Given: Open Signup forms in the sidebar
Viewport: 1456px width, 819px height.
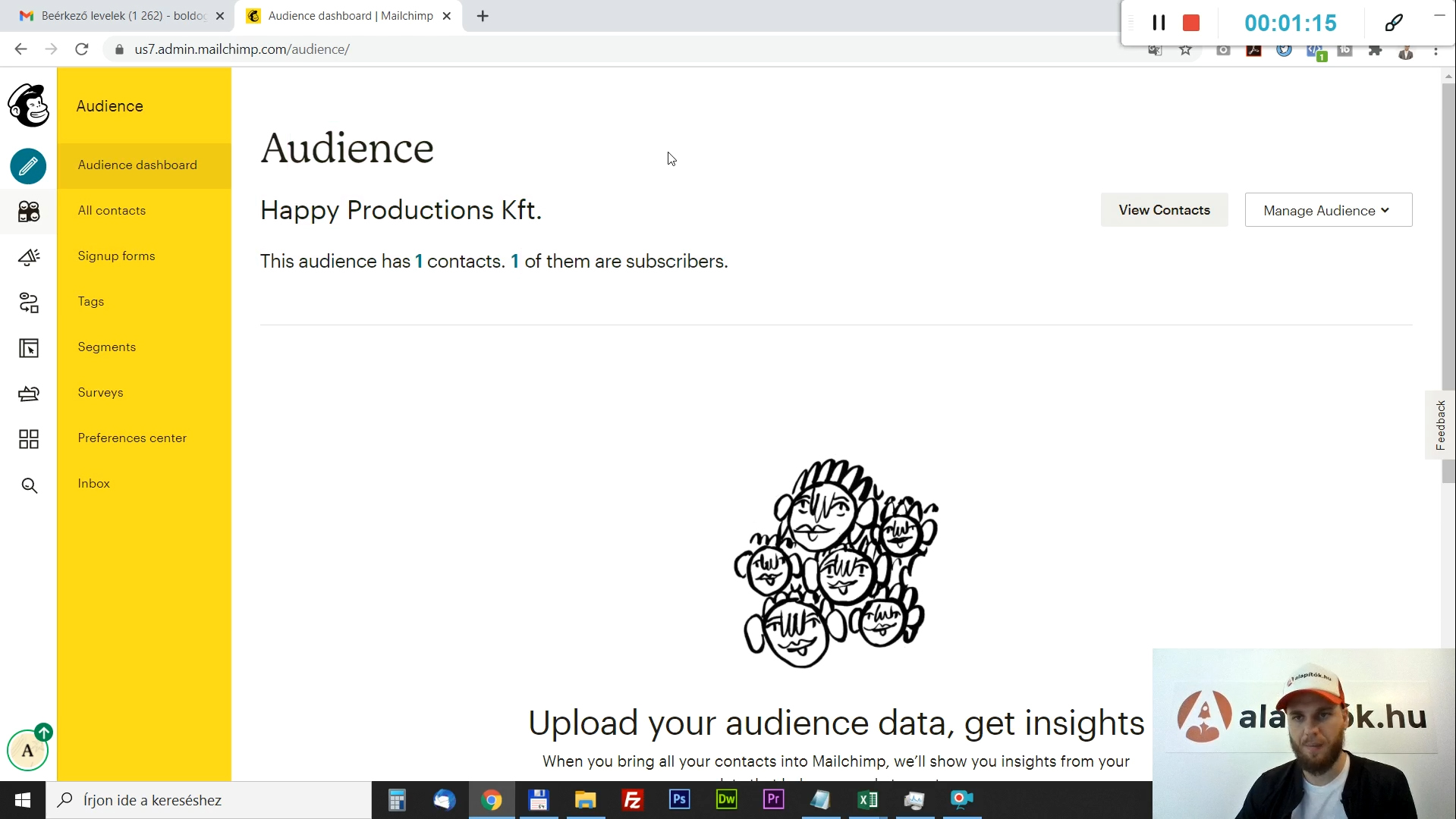Looking at the screenshot, I should tap(144, 256).
